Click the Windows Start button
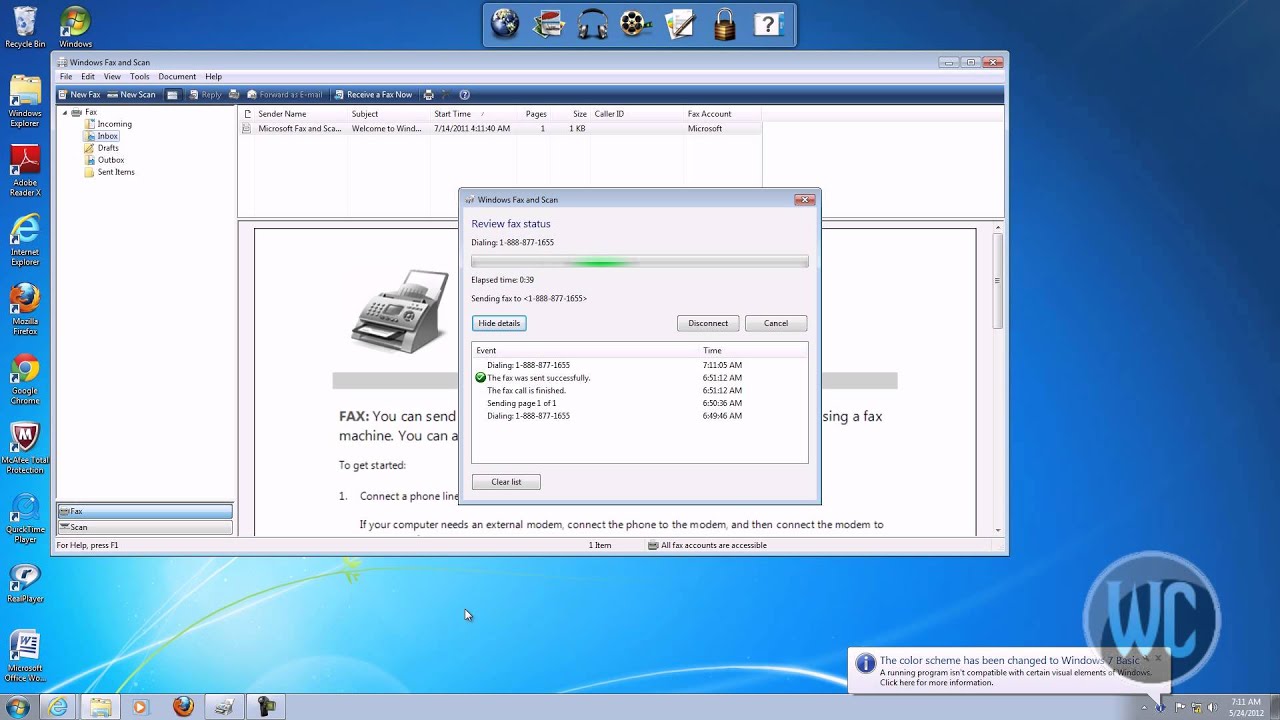This screenshot has width=1280, height=720. [x=17, y=707]
